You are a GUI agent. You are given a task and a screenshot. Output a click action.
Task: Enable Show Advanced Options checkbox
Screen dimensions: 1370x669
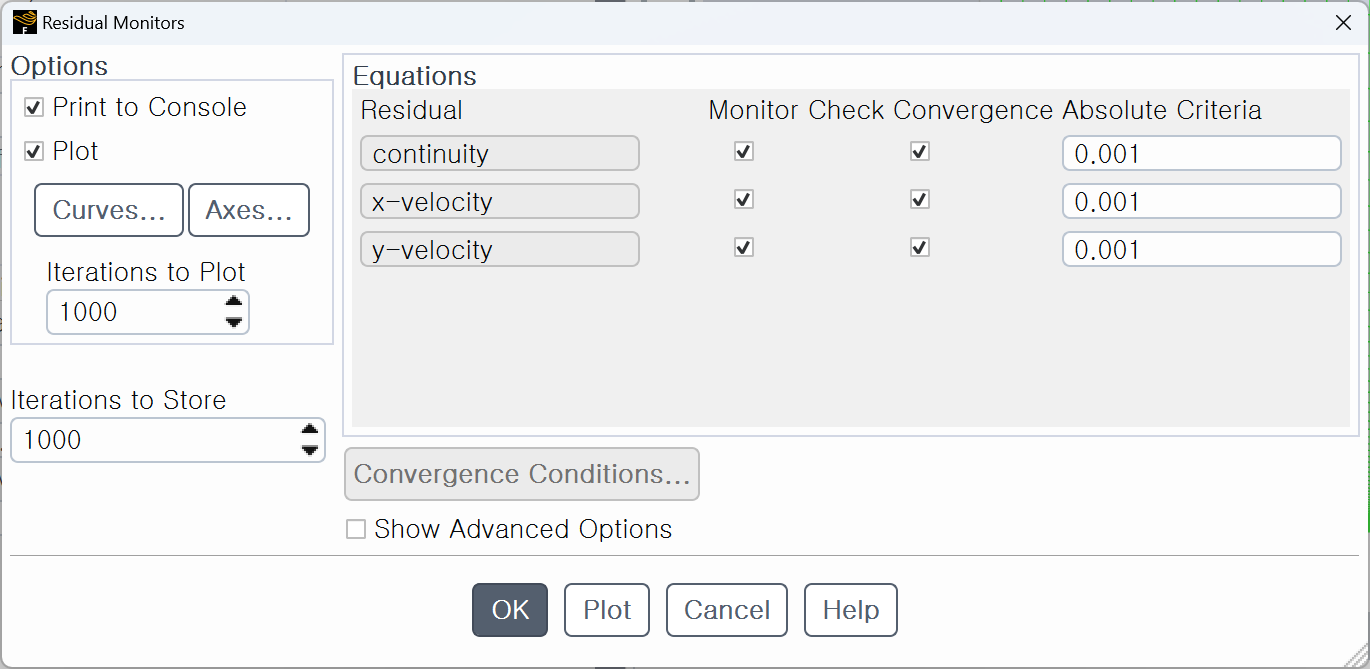tap(356, 530)
